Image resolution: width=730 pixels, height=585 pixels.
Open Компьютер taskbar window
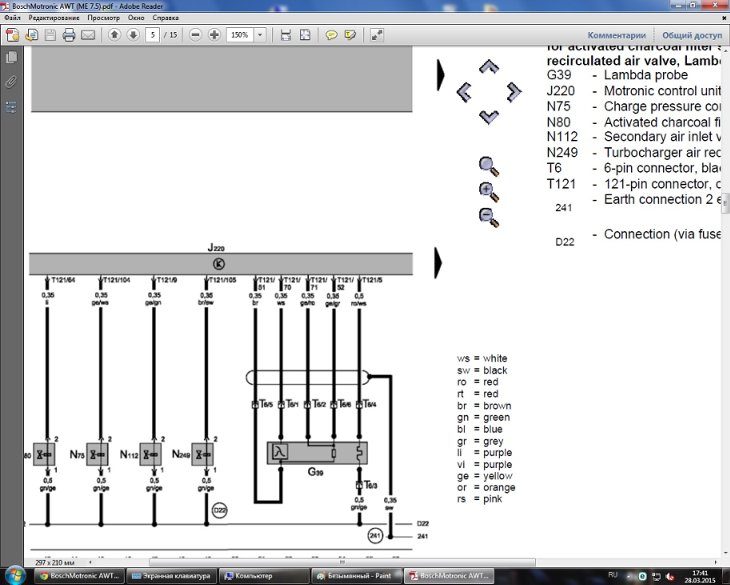(264, 576)
